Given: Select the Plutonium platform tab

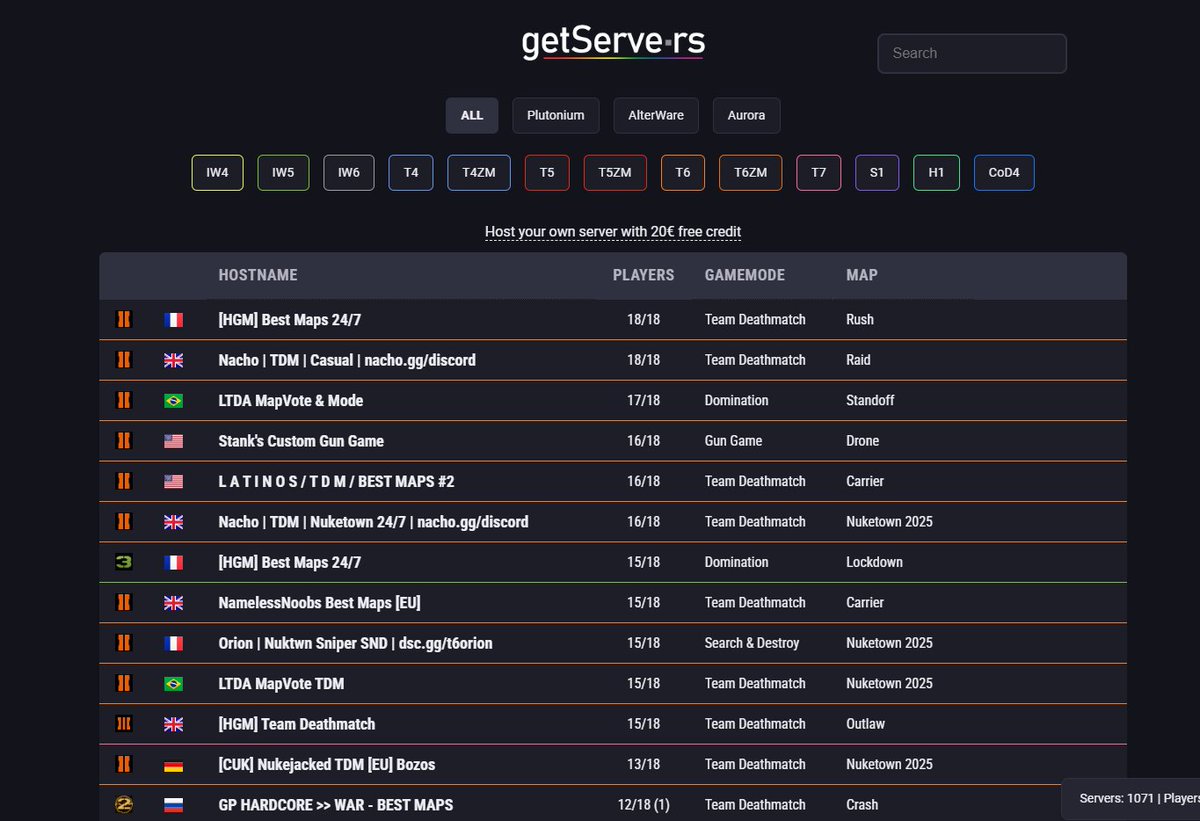Looking at the screenshot, I should (556, 115).
